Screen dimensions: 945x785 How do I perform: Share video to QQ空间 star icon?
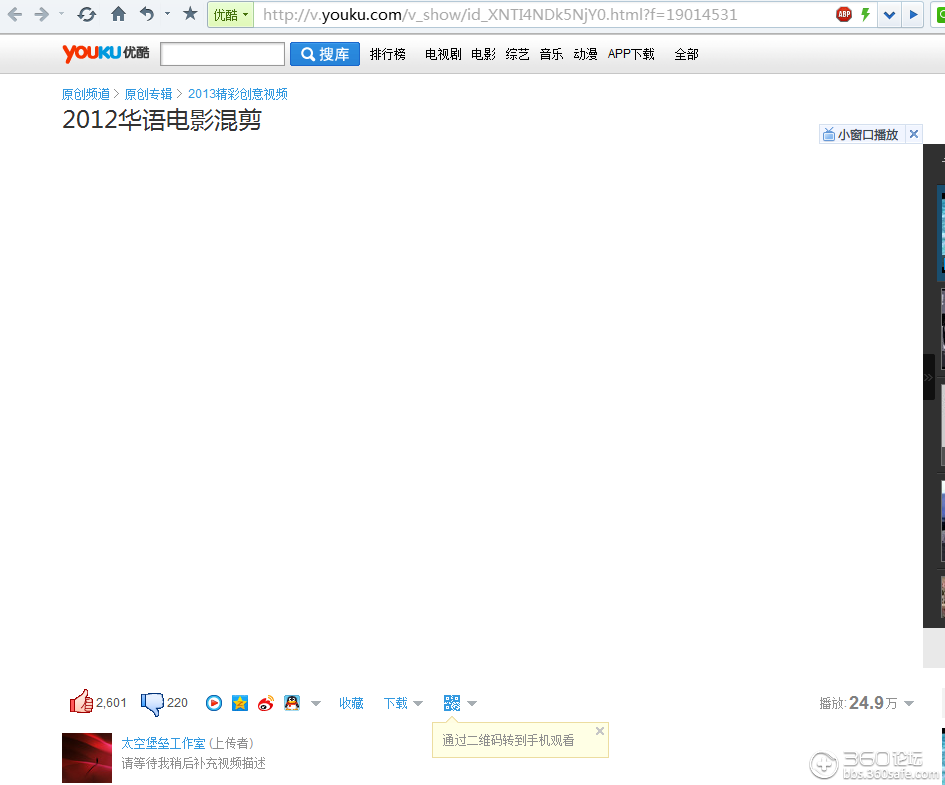click(x=239, y=702)
